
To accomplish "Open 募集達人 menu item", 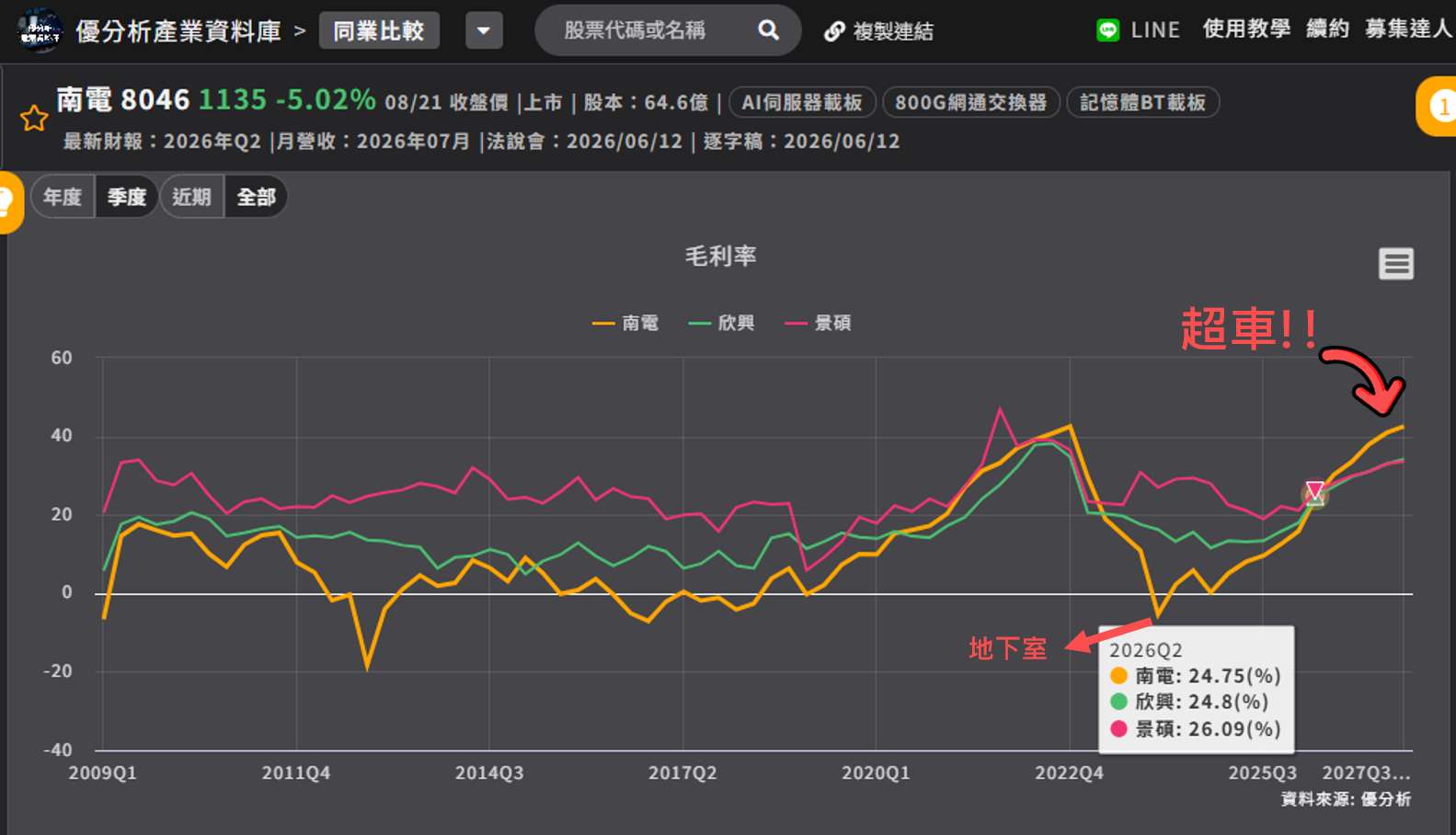I will click(1408, 29).
